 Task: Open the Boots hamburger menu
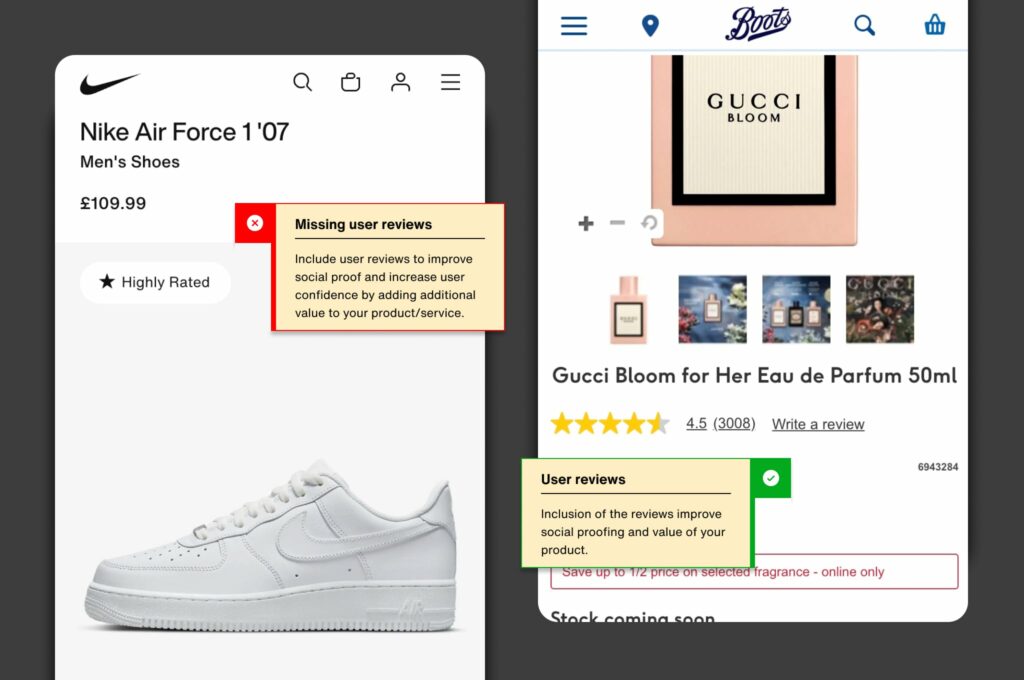(x=573, y=25)
